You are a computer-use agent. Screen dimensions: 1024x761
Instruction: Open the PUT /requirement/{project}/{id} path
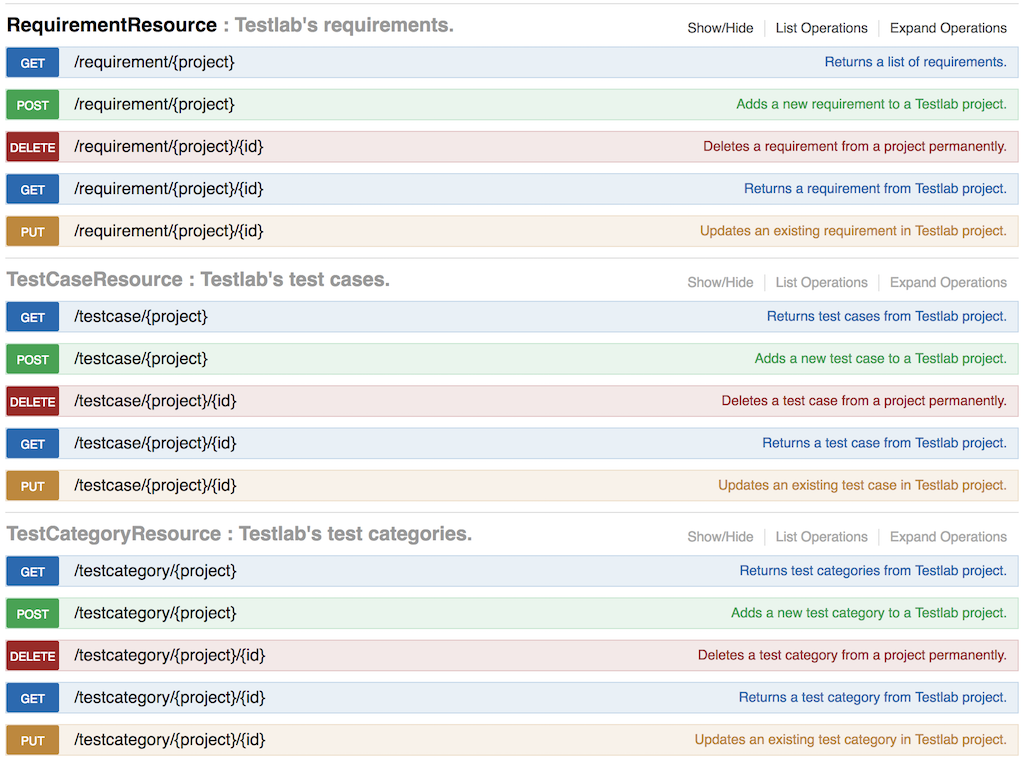[168, 231]
